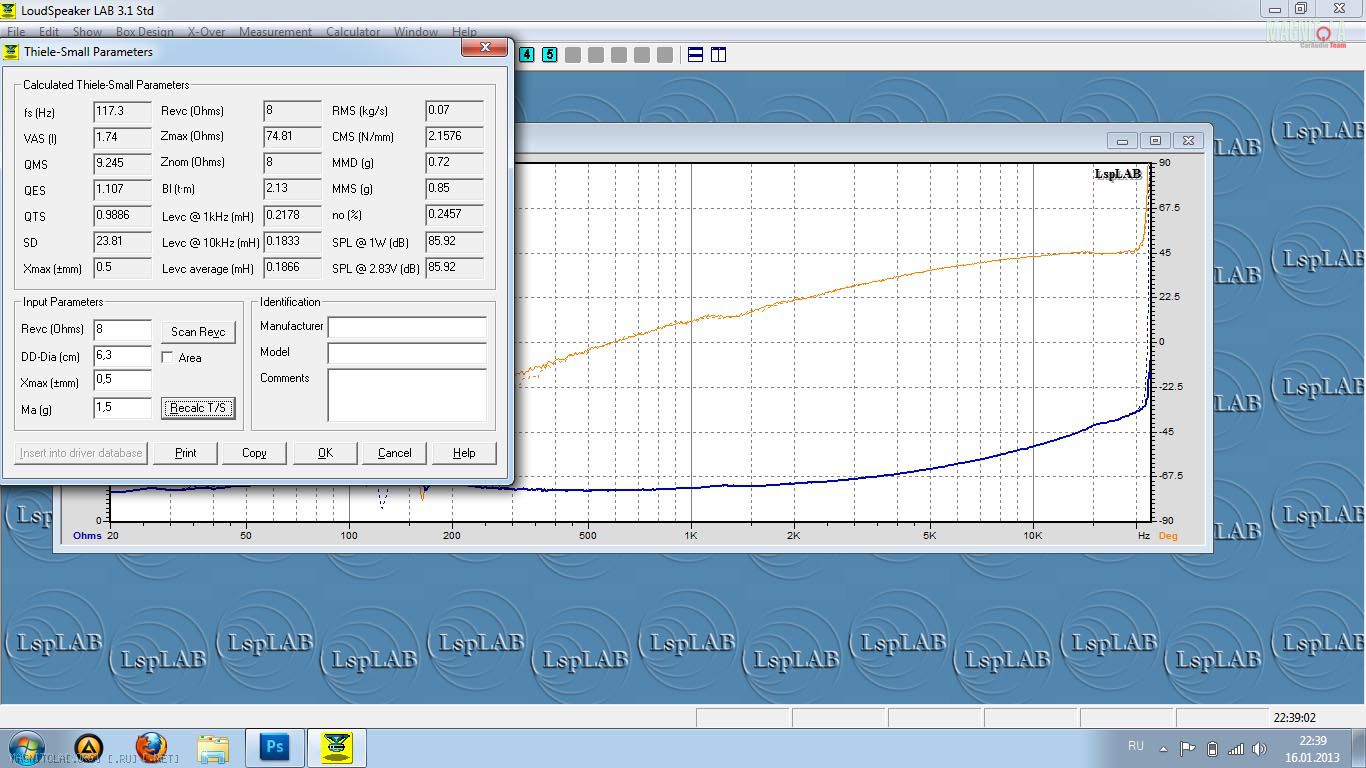The image size is (1366, 768).
Task: Open the Windows Start menu orb
Action: [25, 748]
